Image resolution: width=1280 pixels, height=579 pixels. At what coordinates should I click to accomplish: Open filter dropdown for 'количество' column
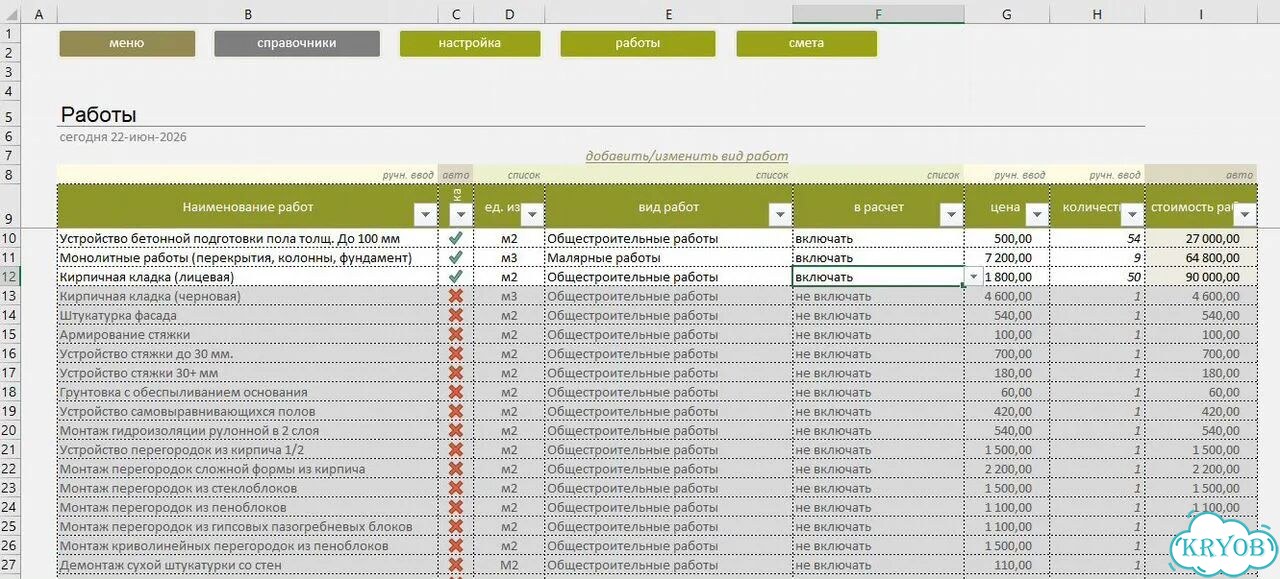click(1132, 214)
